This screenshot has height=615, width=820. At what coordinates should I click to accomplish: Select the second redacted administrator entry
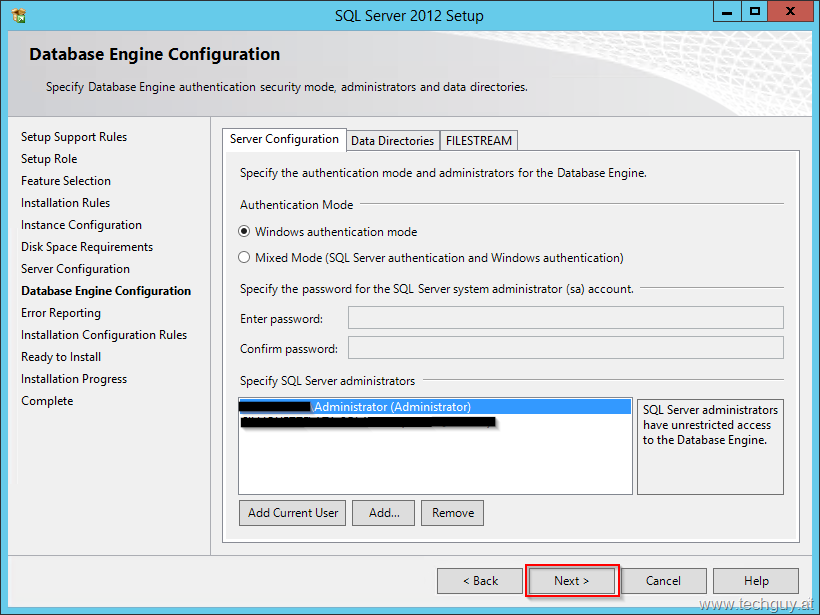(368, 422)
